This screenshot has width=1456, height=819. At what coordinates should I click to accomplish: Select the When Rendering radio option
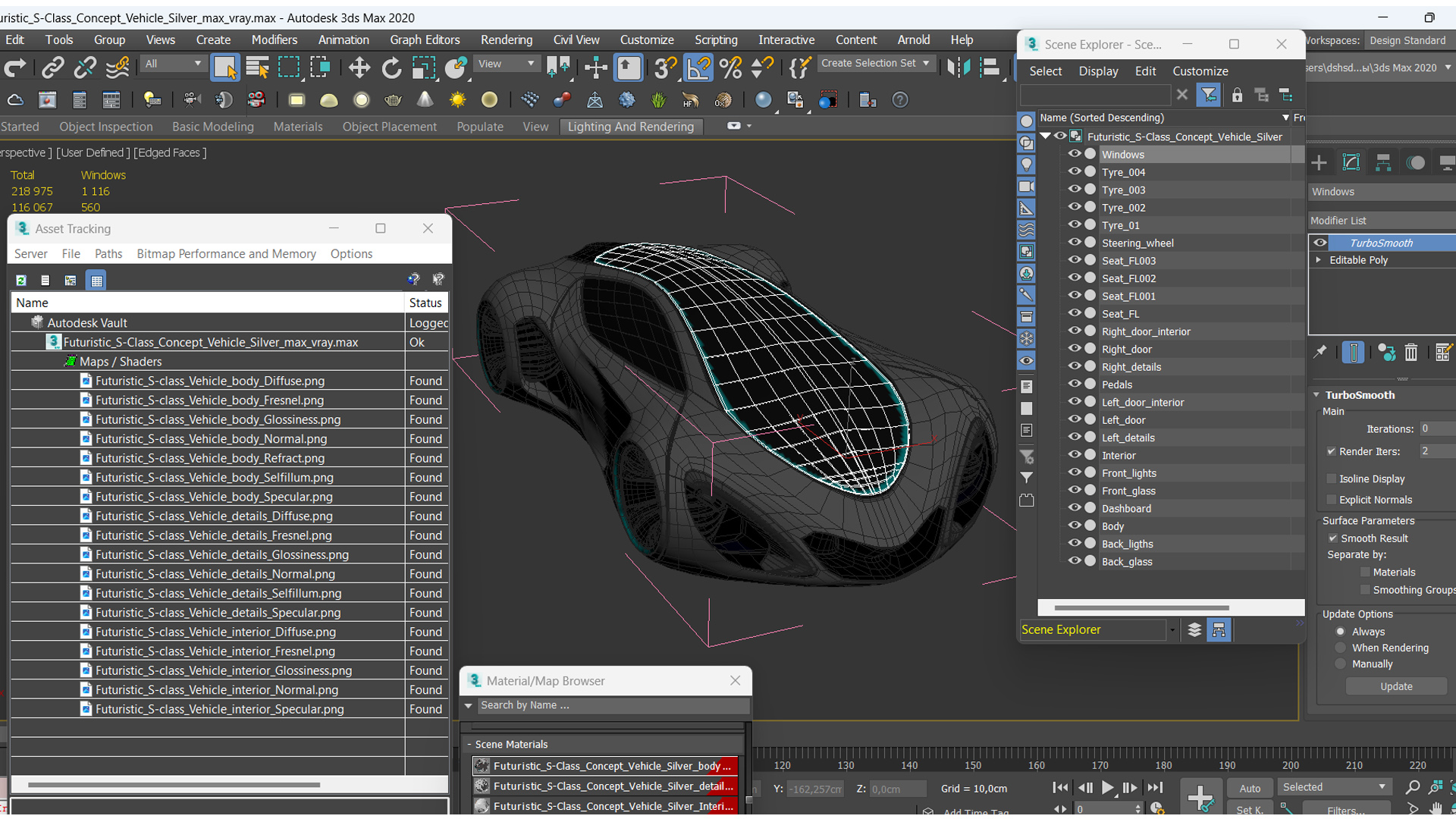click(1340, 648)
